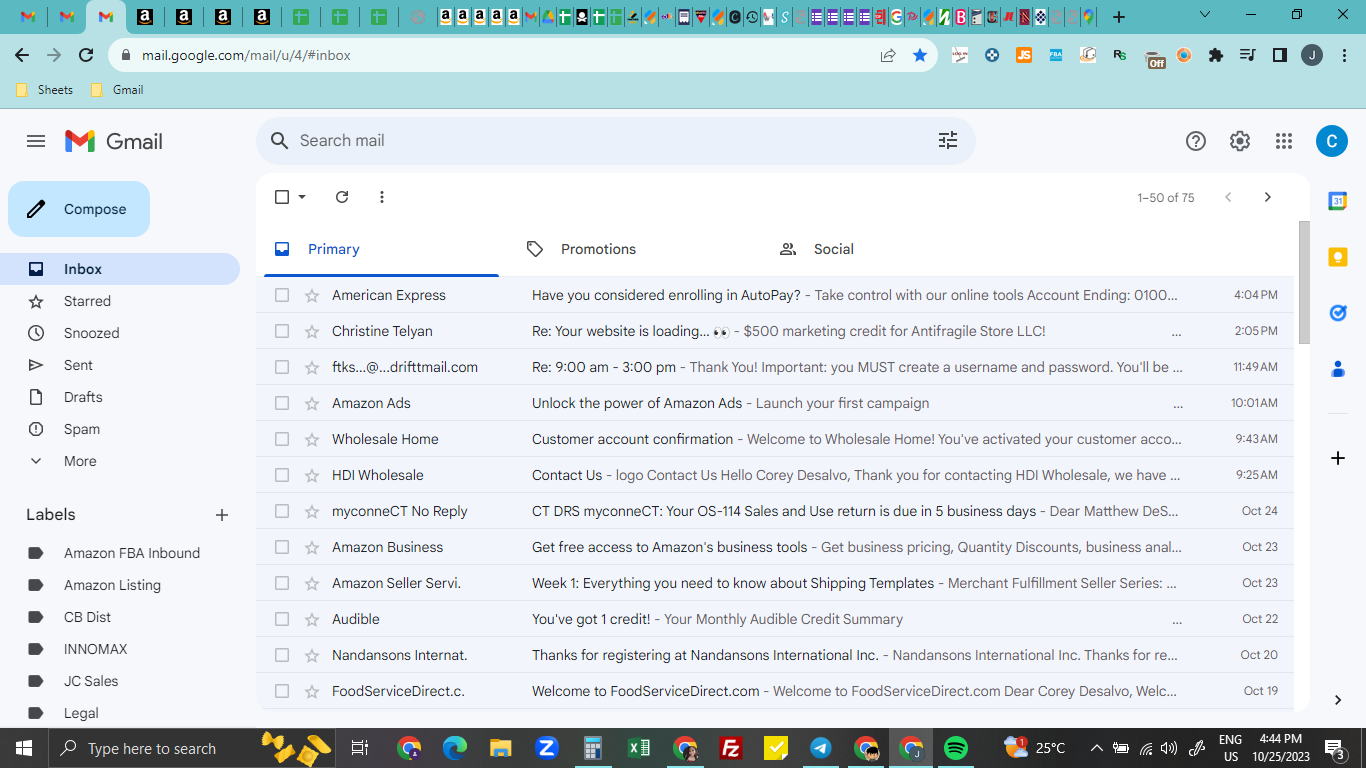Reload the browser page
This screenshot has width=1366, height=768.
pos(86,56)
